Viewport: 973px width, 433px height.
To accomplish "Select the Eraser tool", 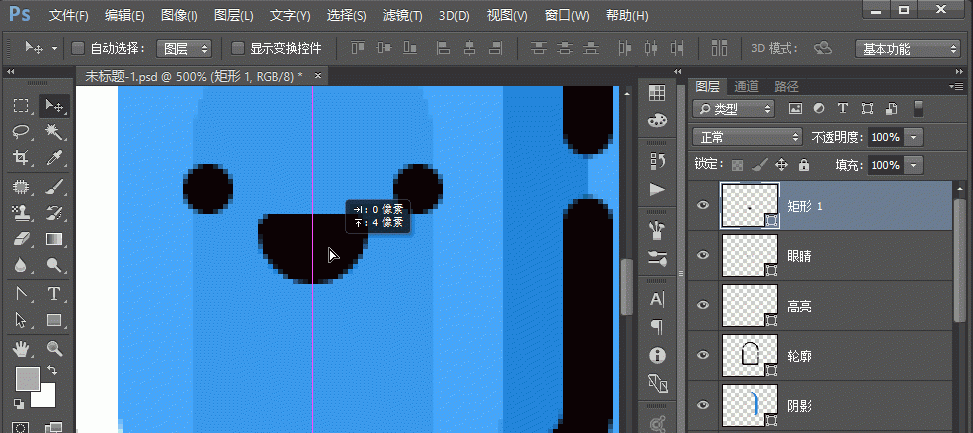I will pos(20,239).
